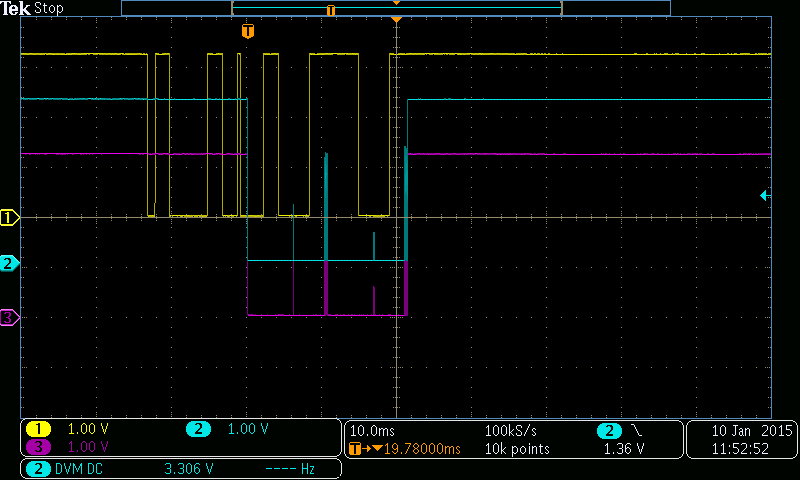
Task: Click the ---- Hz frequency readout
Action: click(x=290, y=469)
